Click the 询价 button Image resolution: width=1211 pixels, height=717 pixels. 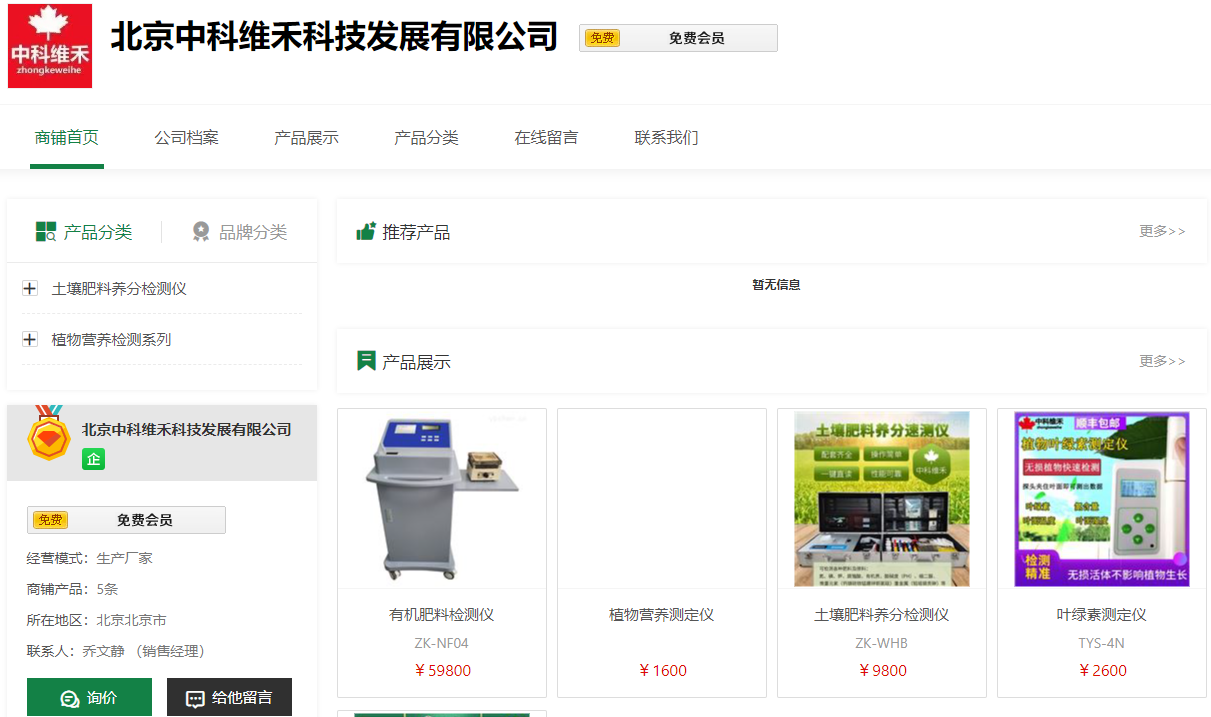click(89, 698)
